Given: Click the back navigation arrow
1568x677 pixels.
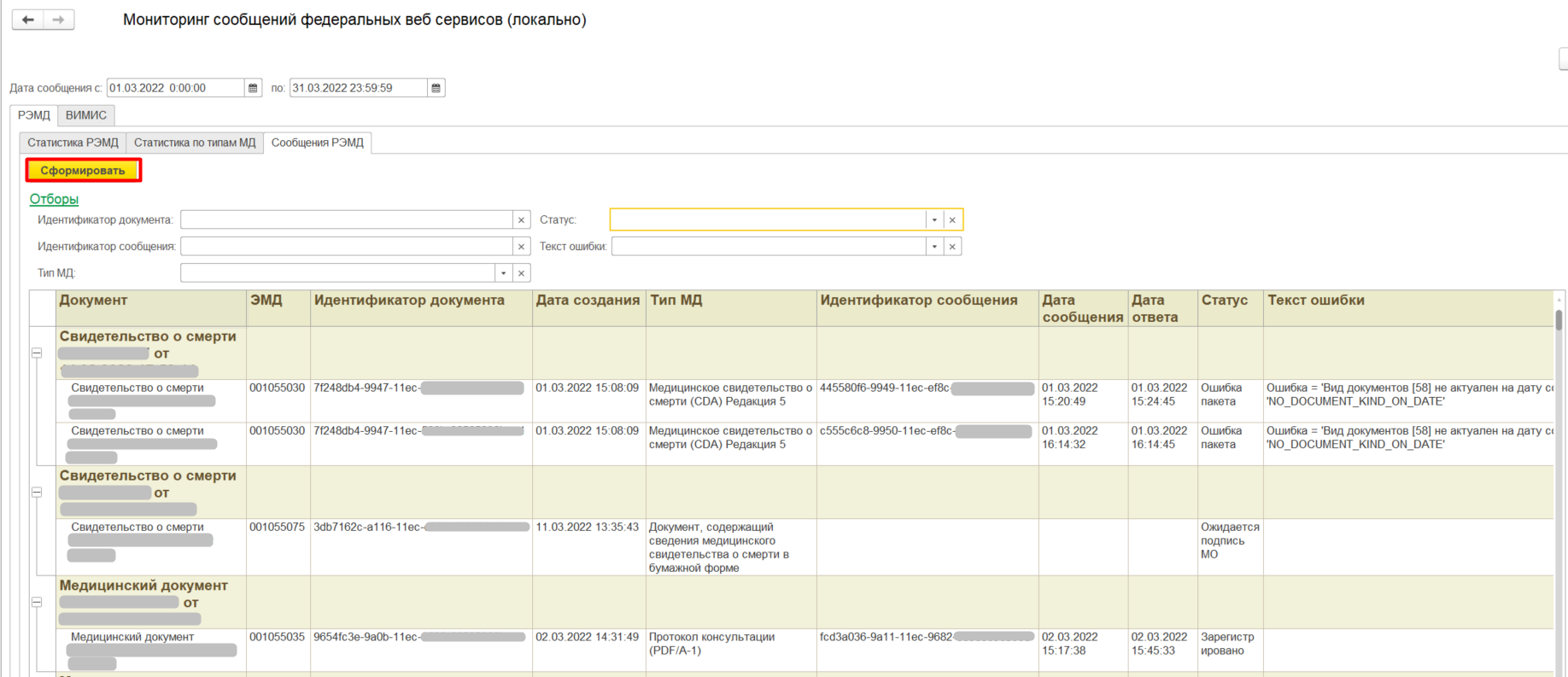Looking at the screenshot, I should point(28,20).
